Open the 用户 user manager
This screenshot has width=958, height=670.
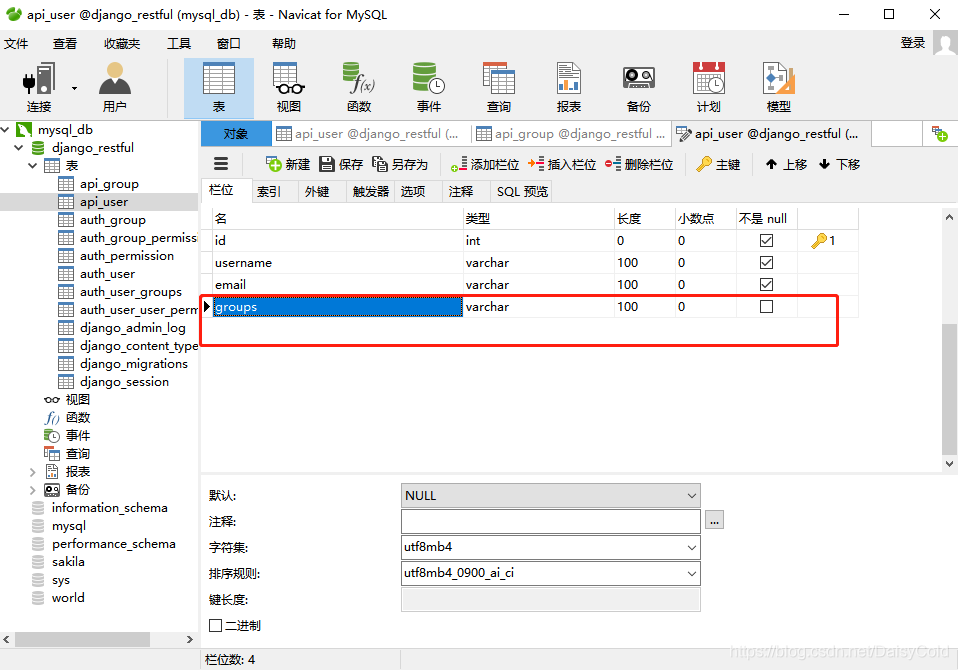115,87
